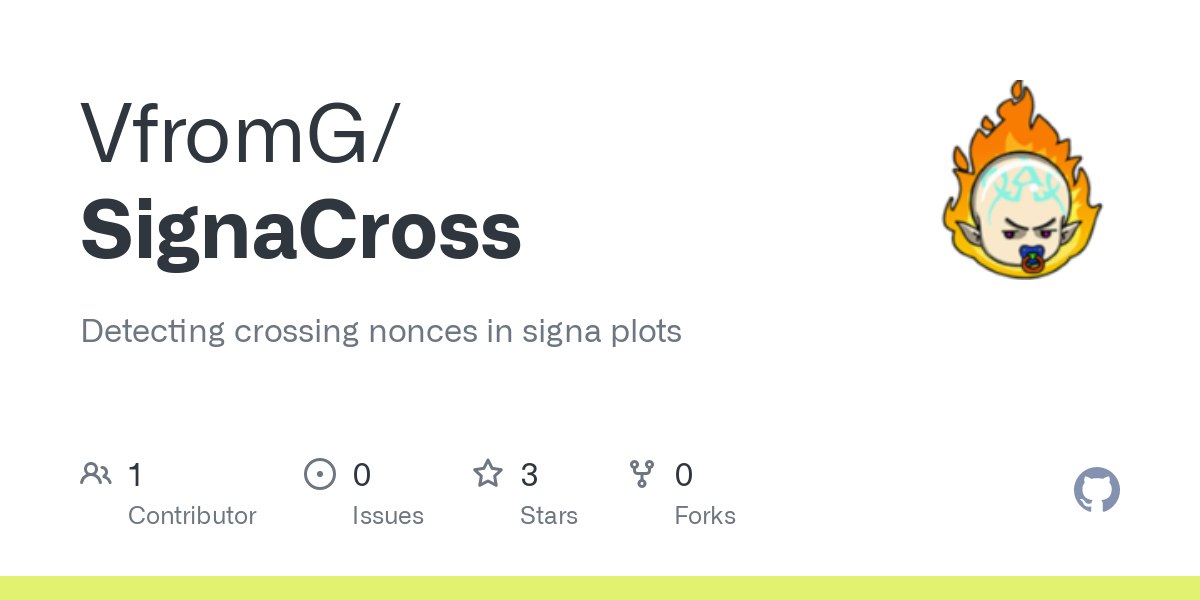Select the Issues label
This screenshot has width=1200, height=600.
click(388, 516)
